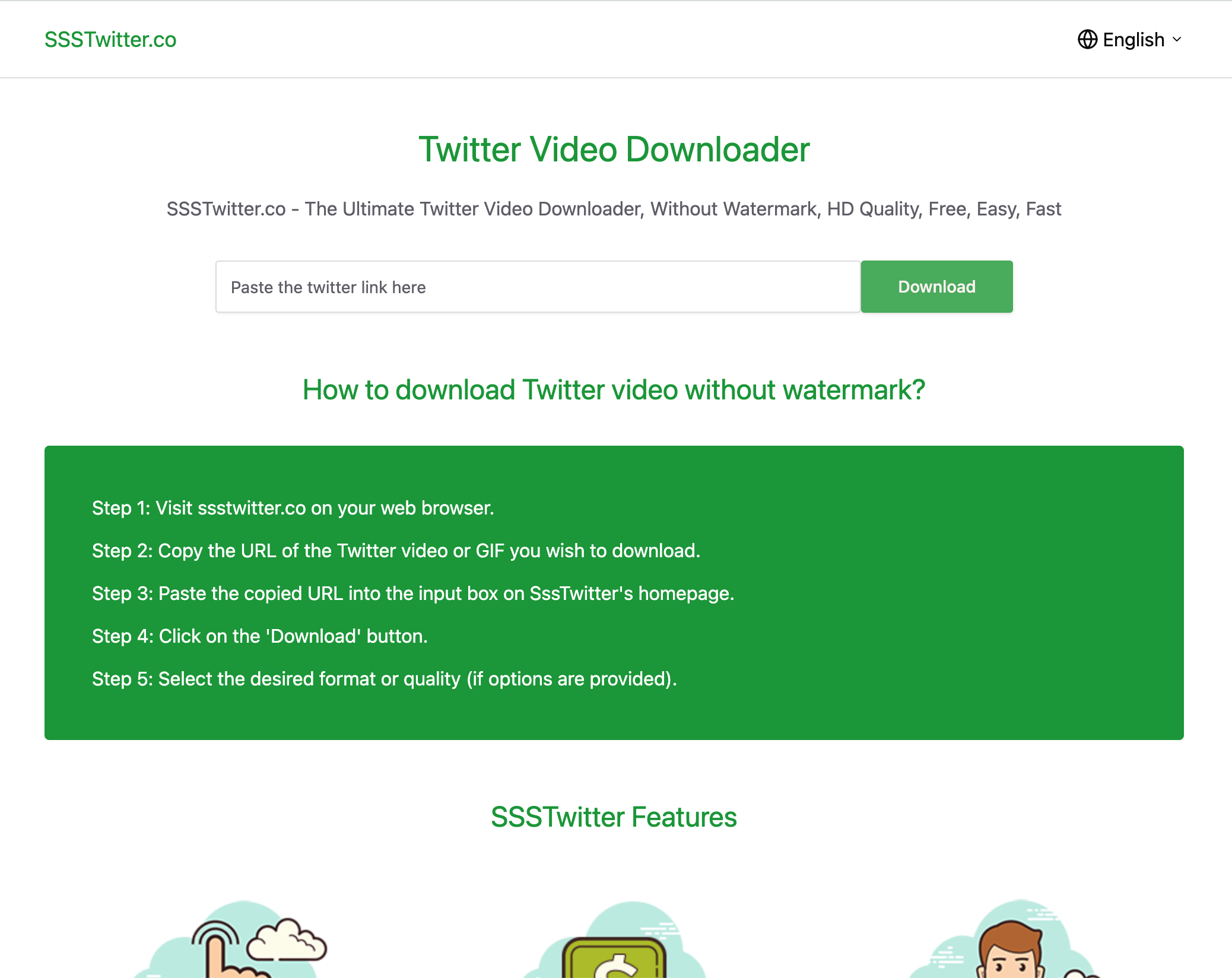This screenshot has height=978, width=1232.
Task: Click 'Step 3: Paste the copied URL' text
Action: pos(413,593)
